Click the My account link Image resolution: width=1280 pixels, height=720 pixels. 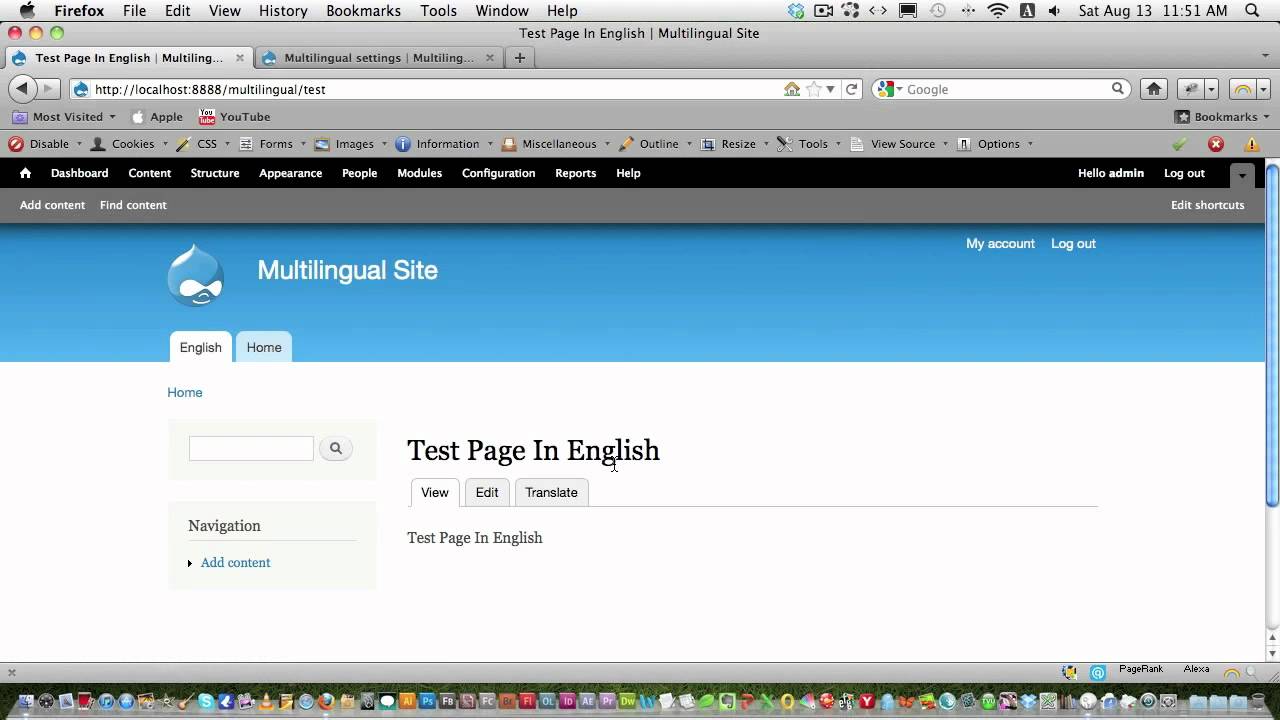[x=1000, y=243]
